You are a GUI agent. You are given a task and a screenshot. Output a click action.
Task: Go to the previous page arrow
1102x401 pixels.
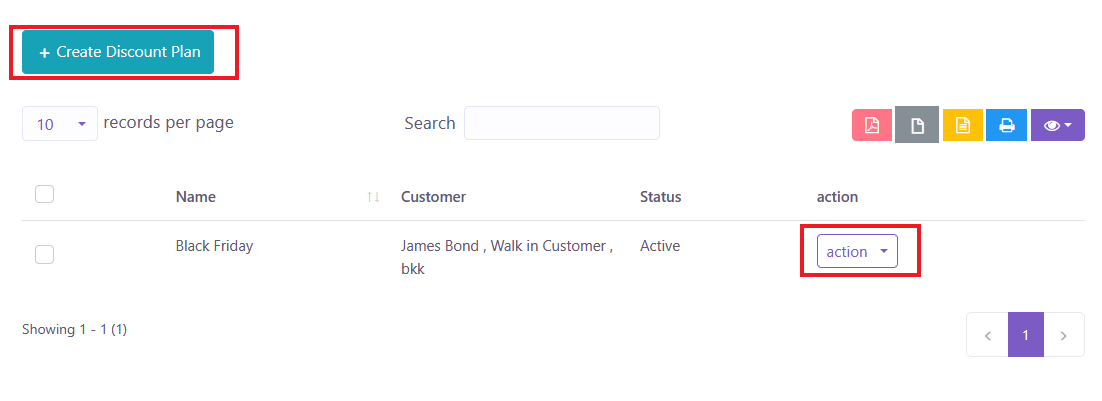(987, 335)
